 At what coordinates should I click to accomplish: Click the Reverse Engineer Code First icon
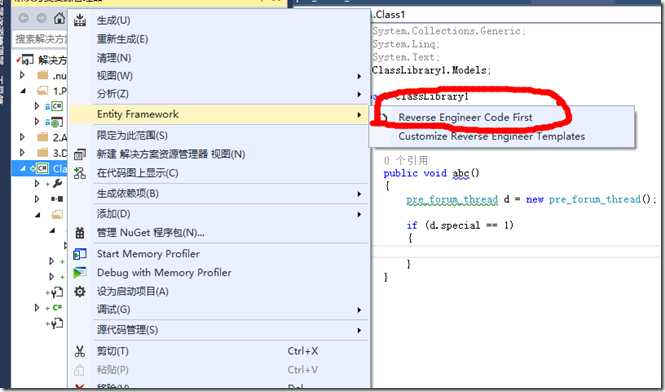click(x=384, y=118)
